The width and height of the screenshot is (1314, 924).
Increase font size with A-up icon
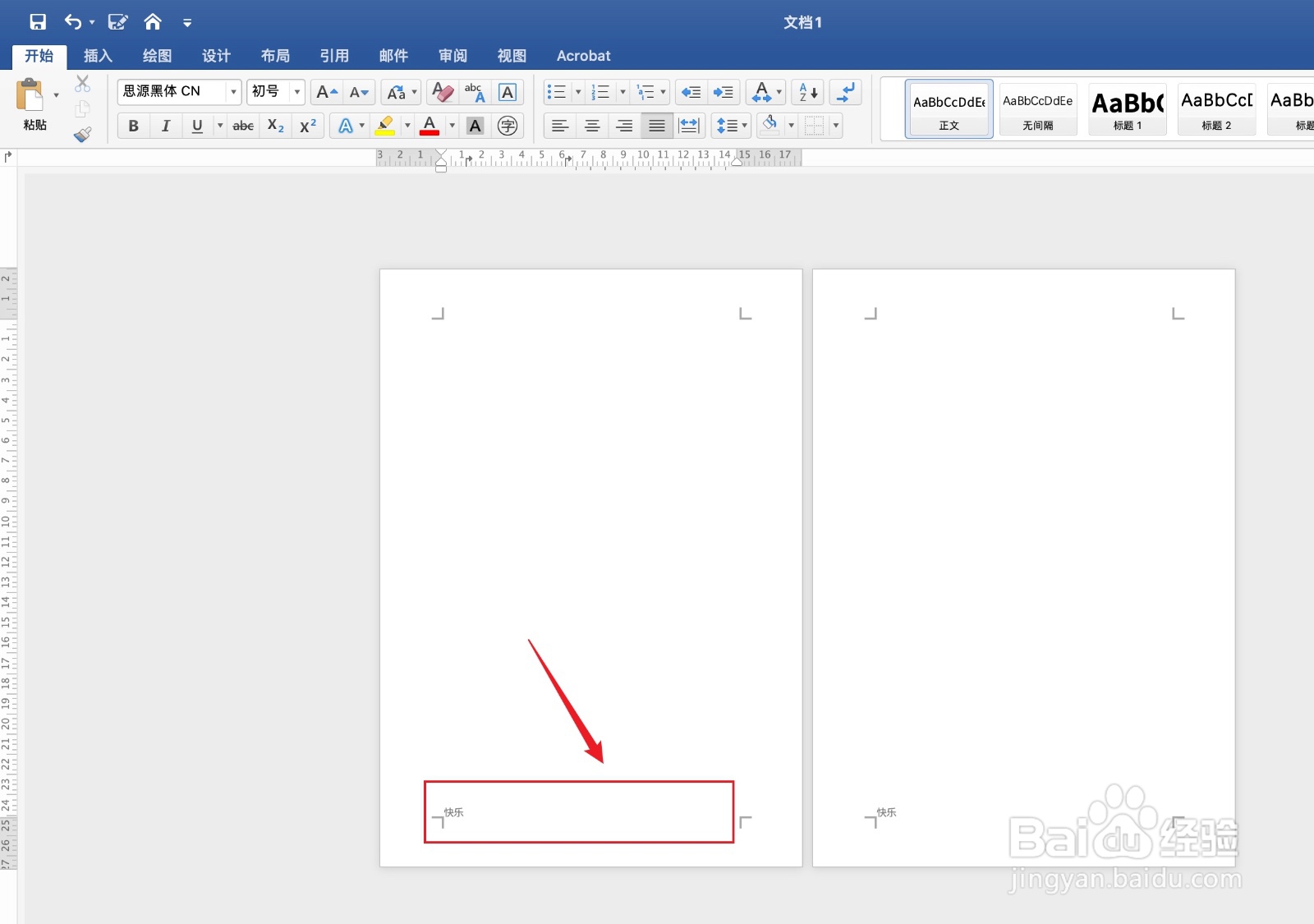click(x=327, y=92)
